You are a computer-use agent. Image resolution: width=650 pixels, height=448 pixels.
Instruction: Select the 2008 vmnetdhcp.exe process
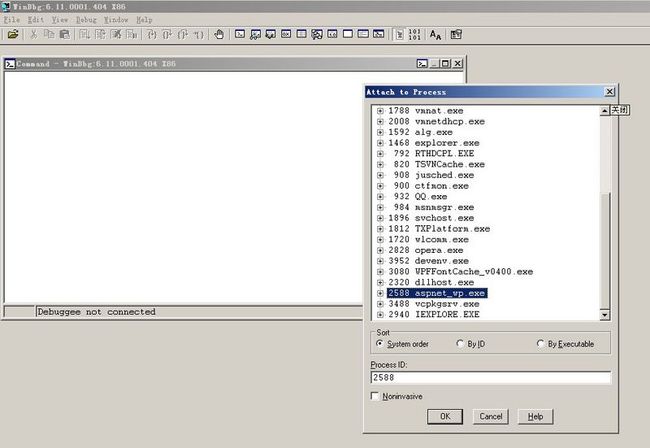(437, 121)
